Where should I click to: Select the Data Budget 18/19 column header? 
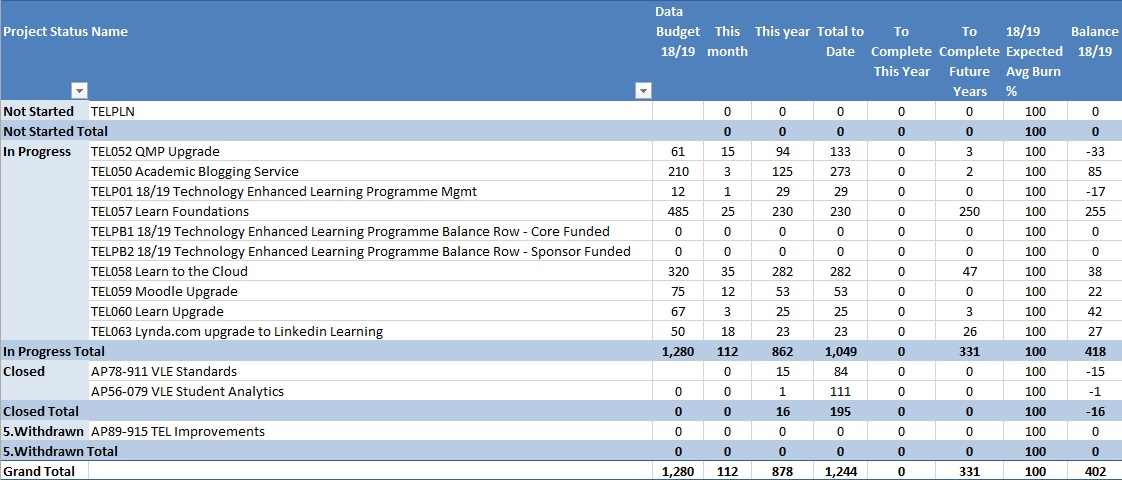pos(677,41)
